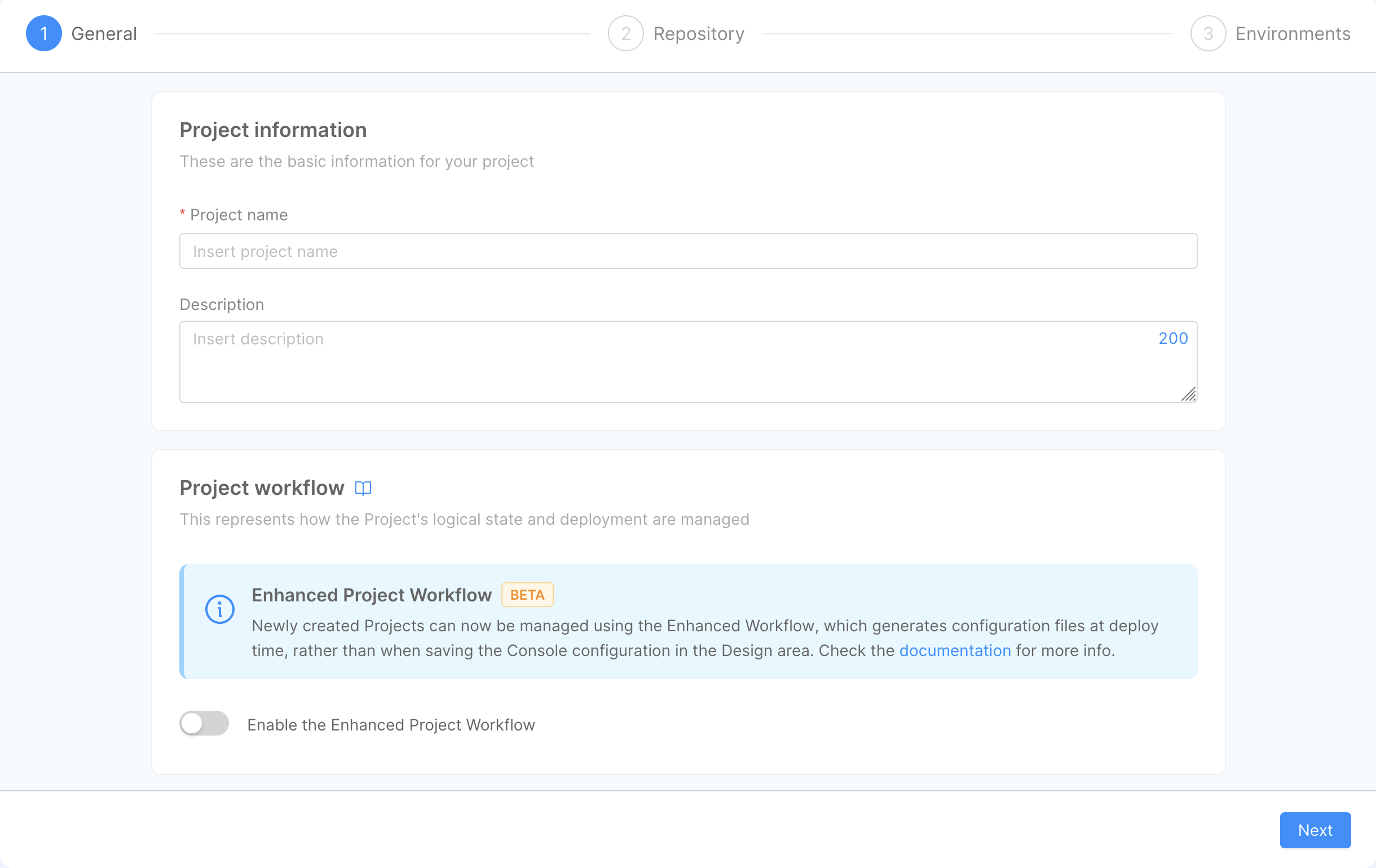Click the Enhanced Project Workflow banner title
This screenshot has height=868, width=1376.
(372, 595)
